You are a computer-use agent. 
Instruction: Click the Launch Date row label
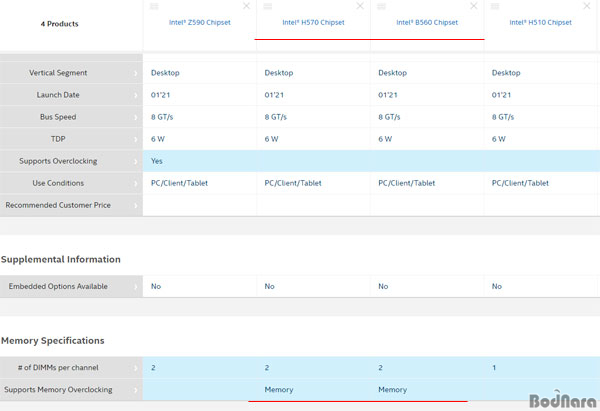(x=58, y=95)
